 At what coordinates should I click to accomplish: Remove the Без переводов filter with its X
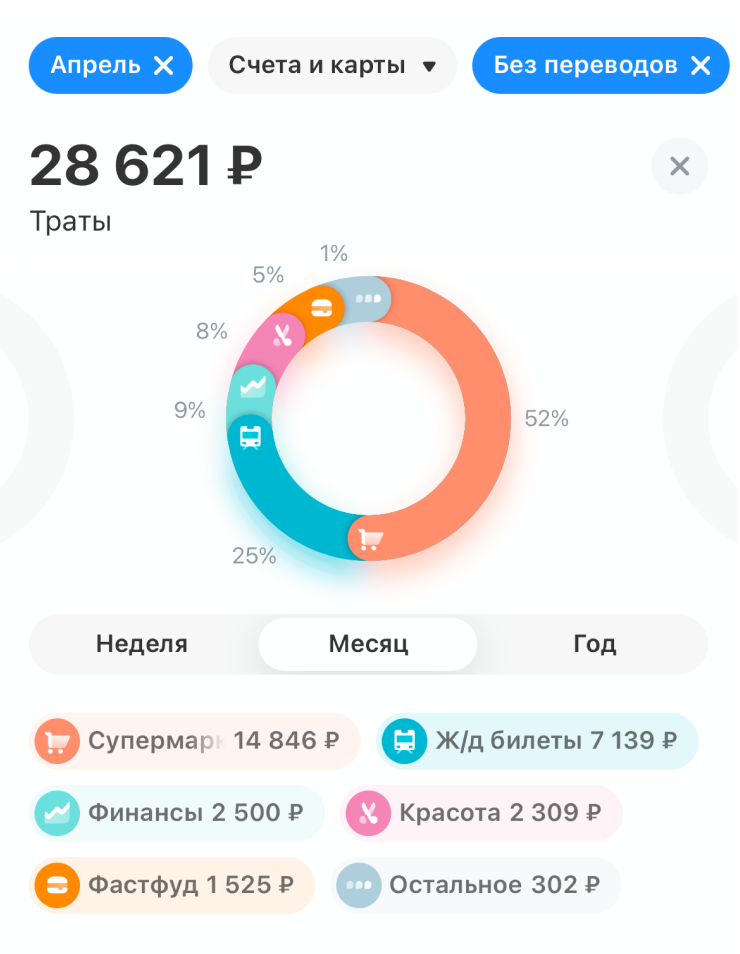click(701, 65)
